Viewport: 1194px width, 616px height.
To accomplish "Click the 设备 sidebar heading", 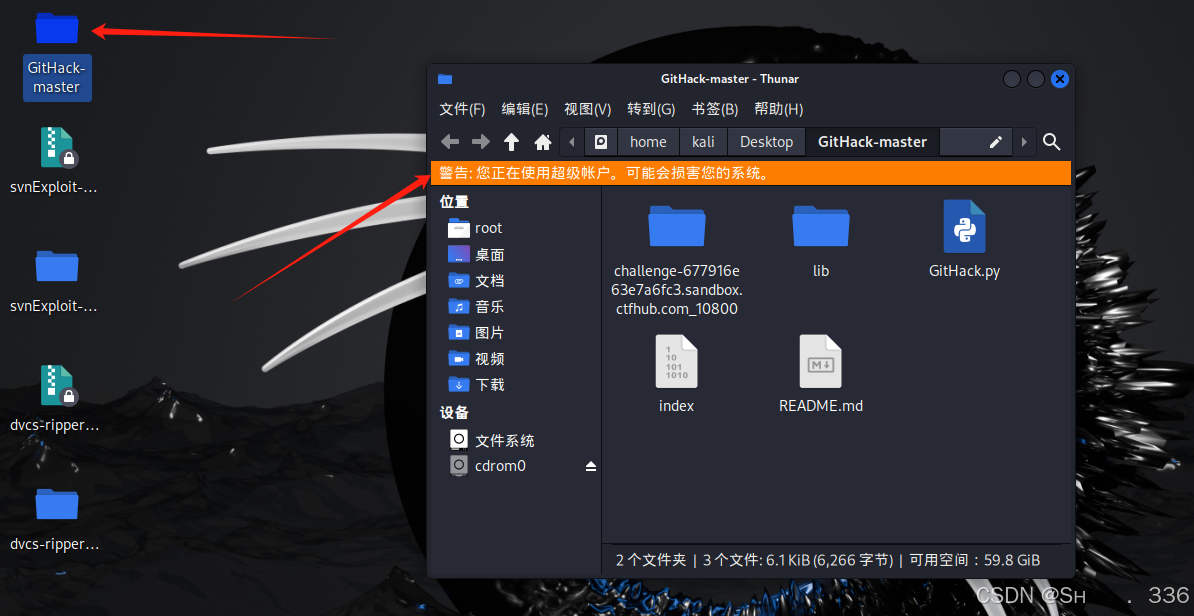I will (454, 412).
